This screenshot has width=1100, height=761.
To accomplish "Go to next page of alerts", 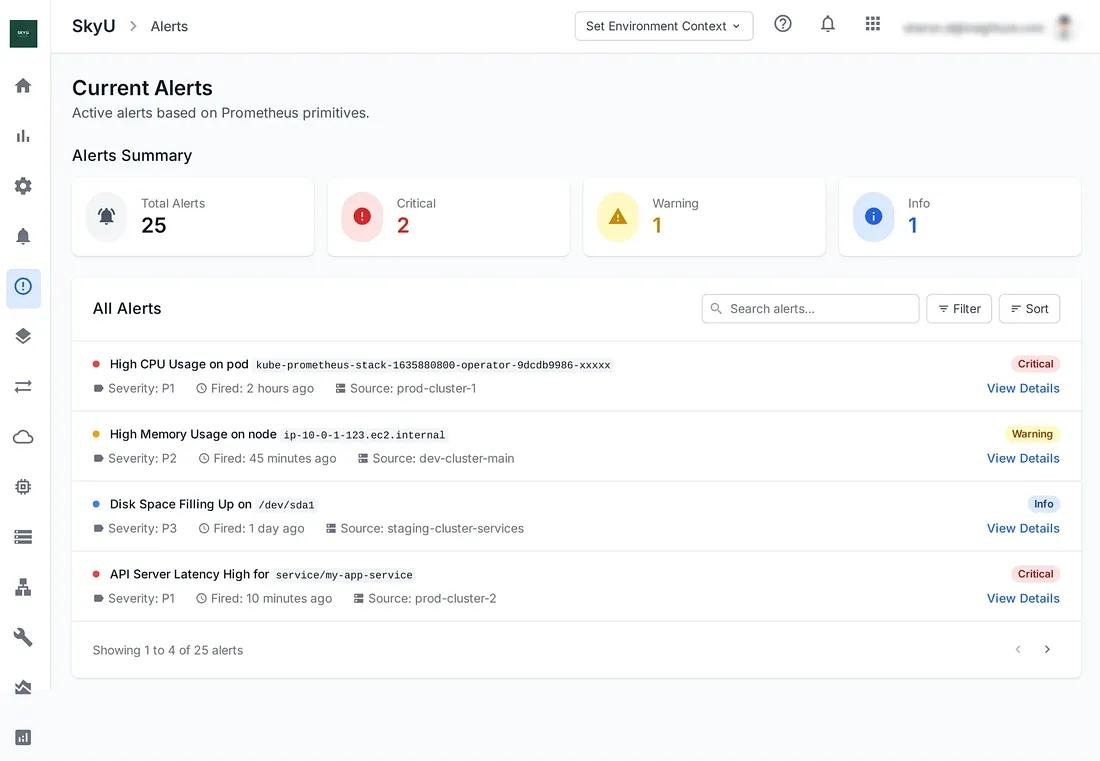I will pos(1047,650).
